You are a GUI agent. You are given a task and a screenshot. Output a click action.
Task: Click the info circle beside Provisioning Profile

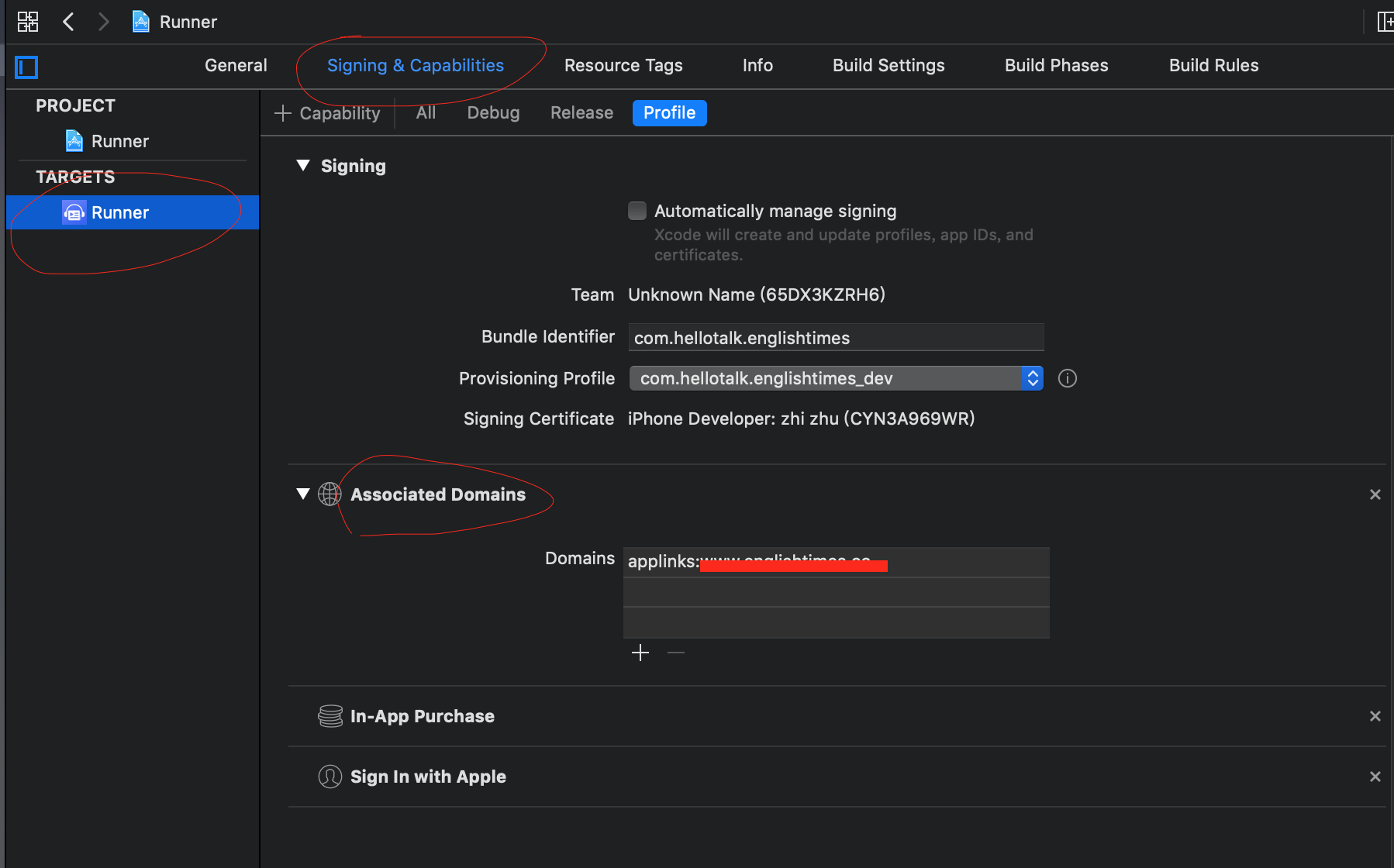pos(1068,378)
